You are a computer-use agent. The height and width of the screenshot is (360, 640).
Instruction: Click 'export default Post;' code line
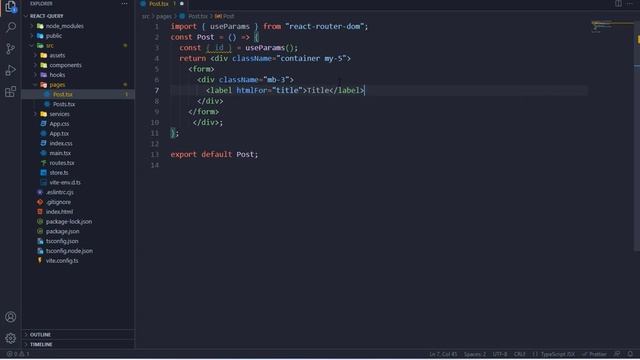pyautogui.click(x=214, y=154)
